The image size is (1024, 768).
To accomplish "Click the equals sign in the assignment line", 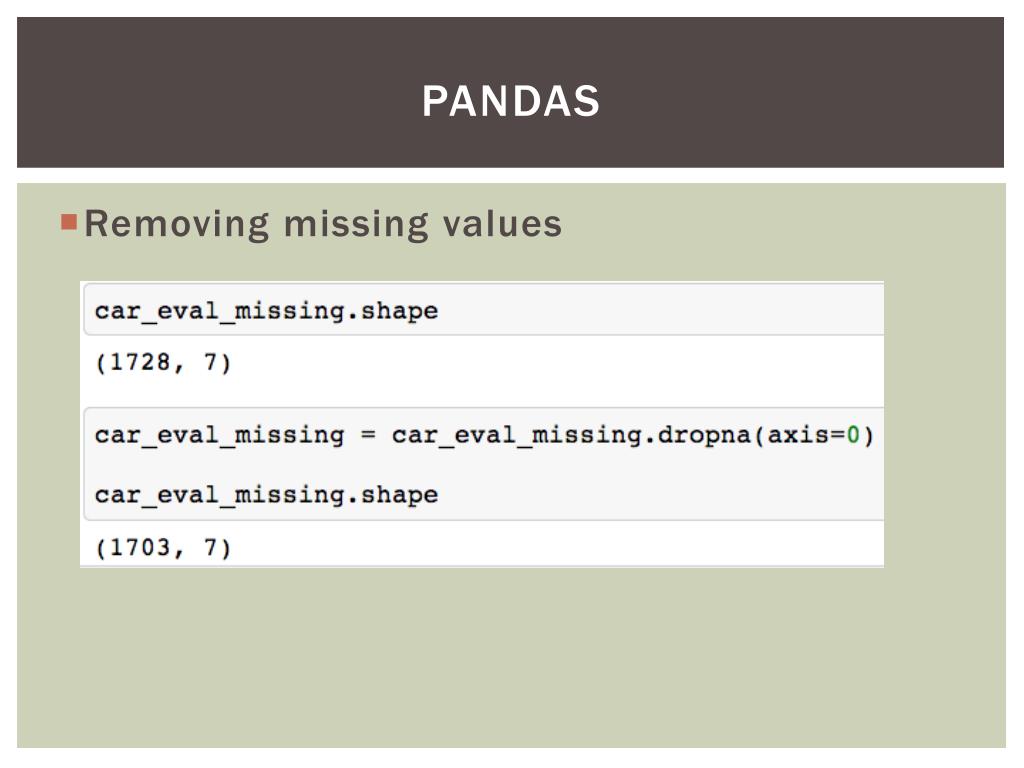I will pos(368,434).
